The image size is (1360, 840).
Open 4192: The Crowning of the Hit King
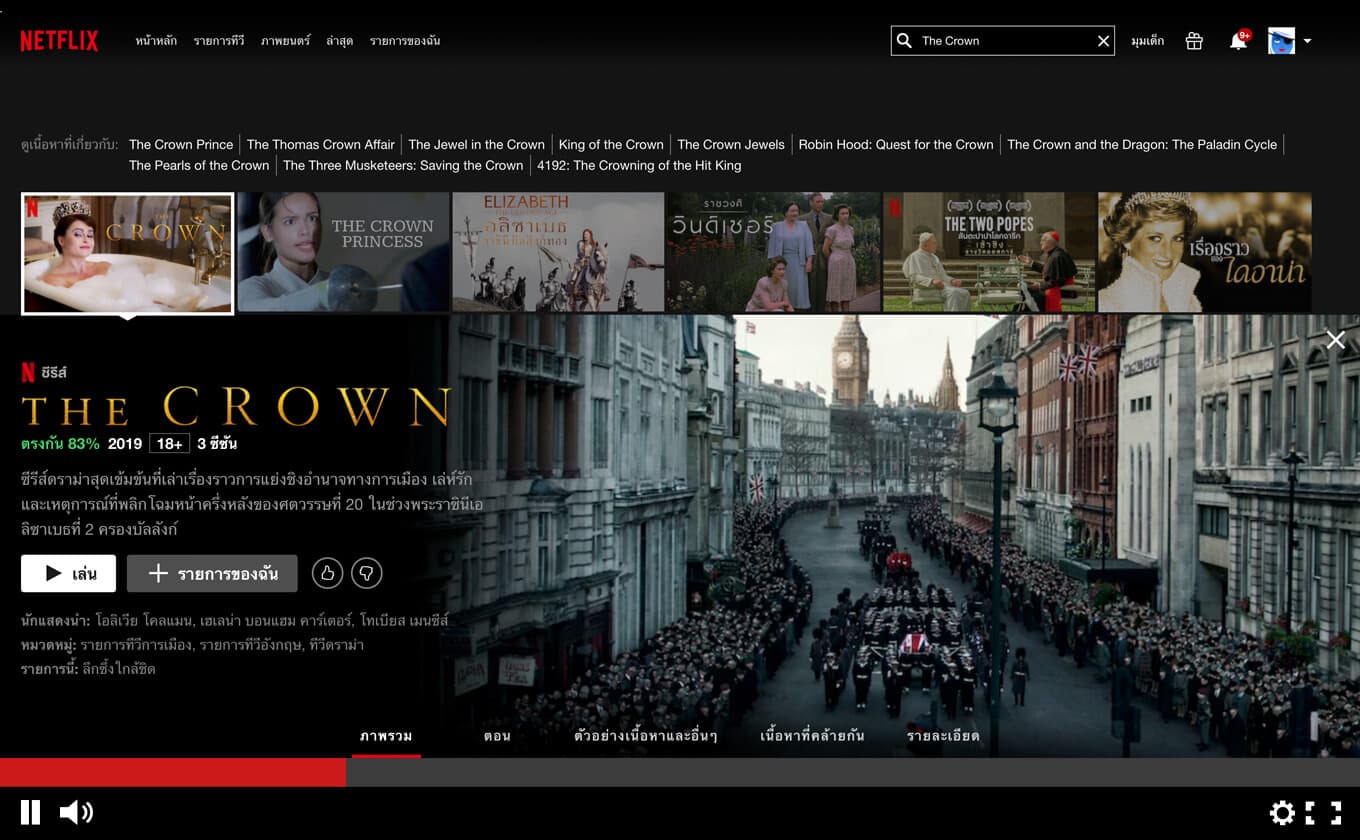pos(639,165)
